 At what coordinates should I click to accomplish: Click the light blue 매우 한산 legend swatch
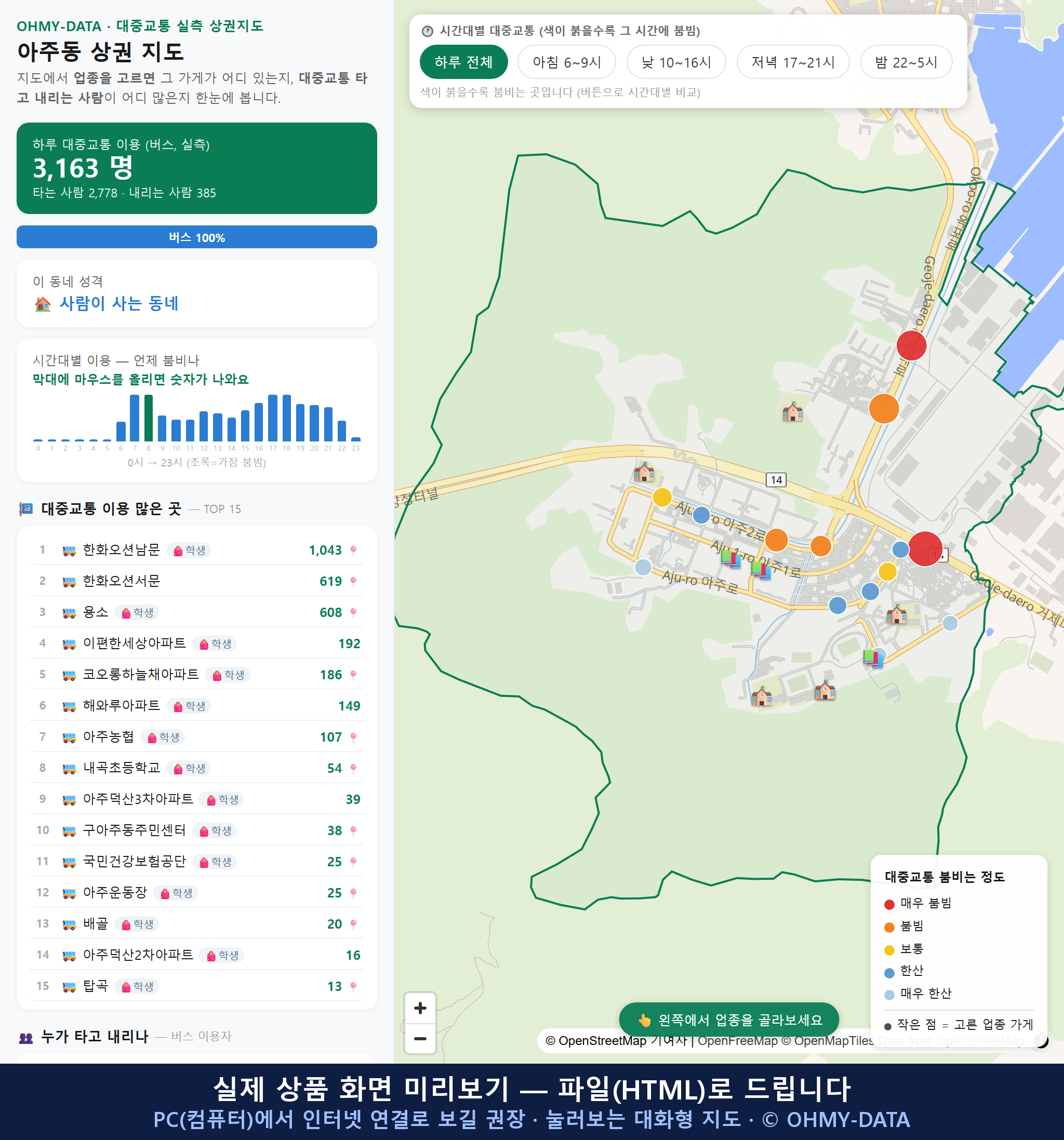click(x=889, y=995)
